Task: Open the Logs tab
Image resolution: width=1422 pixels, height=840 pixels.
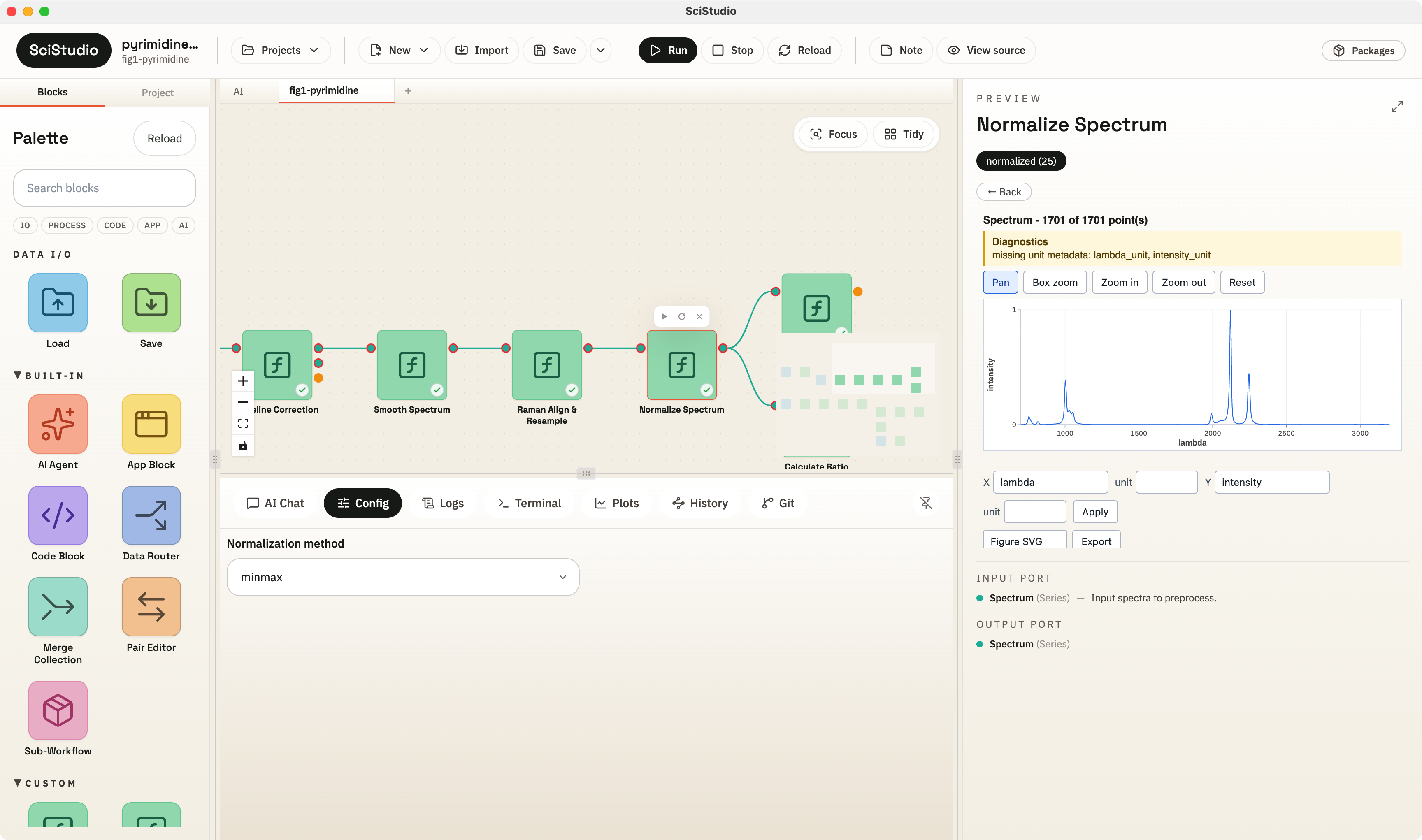Action: (443, 503)
